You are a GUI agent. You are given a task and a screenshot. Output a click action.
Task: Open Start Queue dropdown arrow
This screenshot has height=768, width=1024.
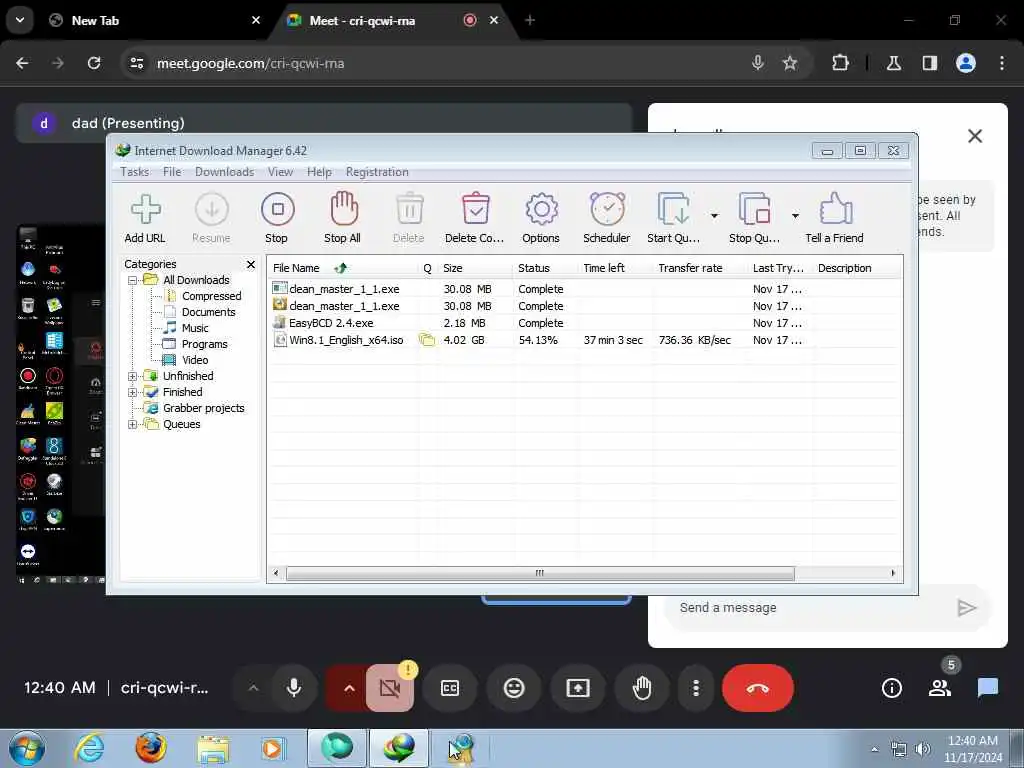714,216
